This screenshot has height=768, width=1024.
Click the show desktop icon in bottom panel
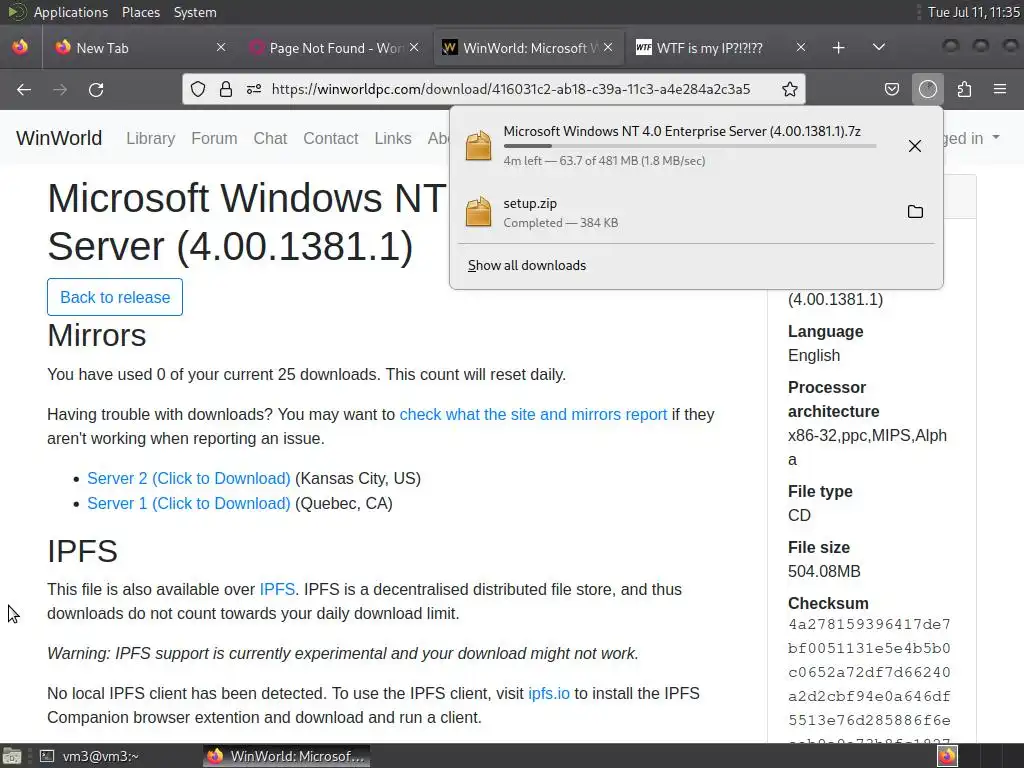point(12,756)
